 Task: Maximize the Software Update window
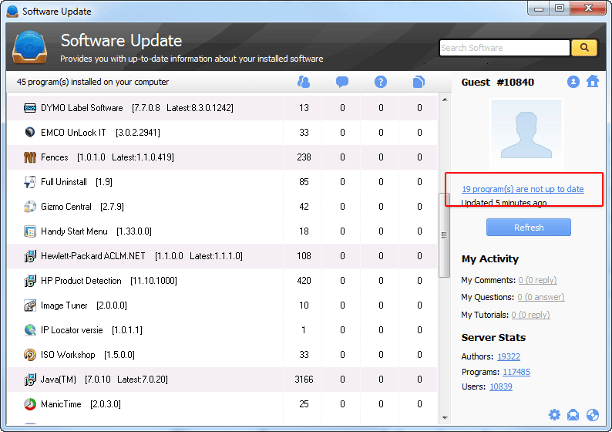point(559,8)
